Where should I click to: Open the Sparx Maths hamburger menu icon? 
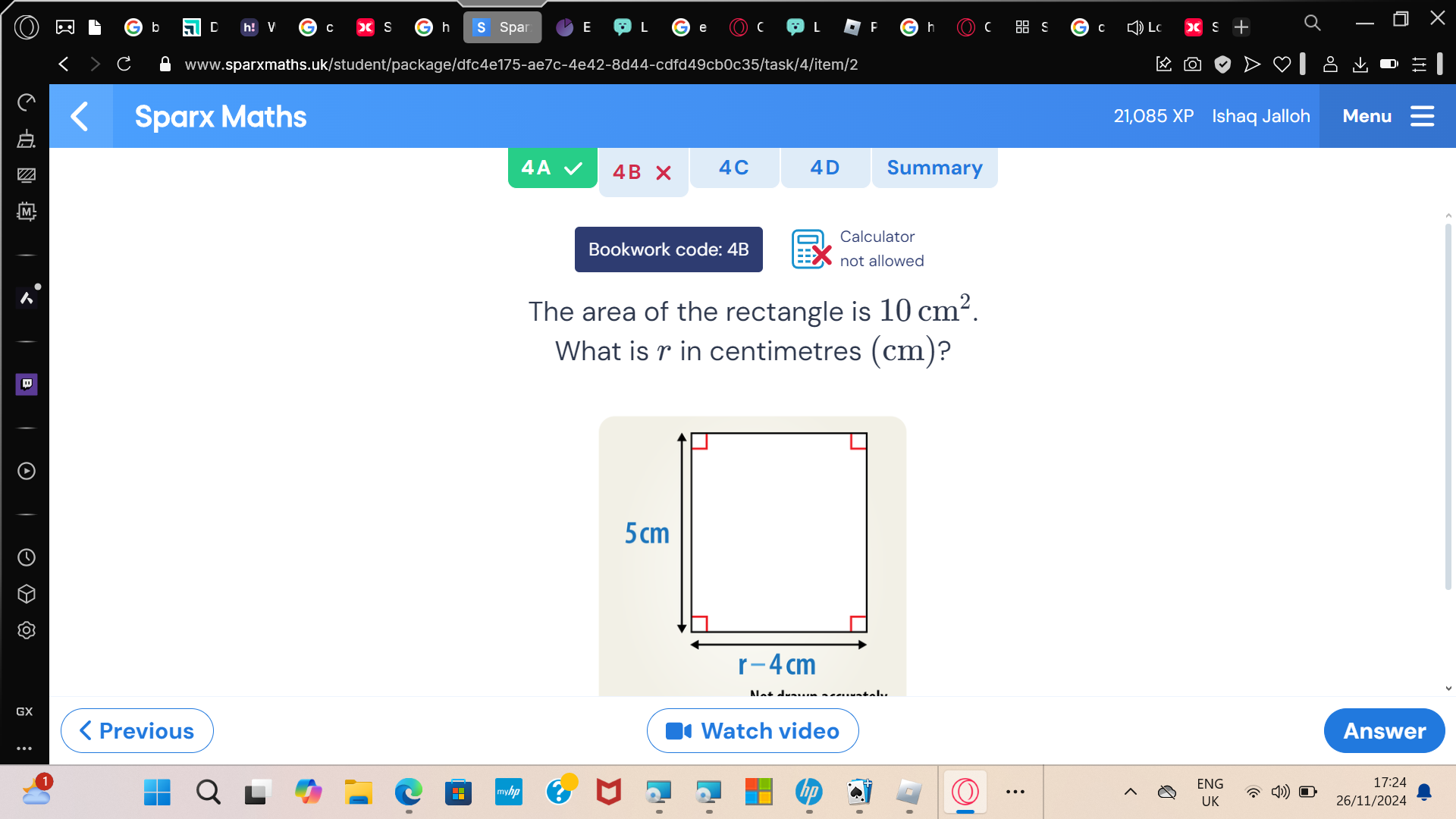click(x=1422, y=116)
